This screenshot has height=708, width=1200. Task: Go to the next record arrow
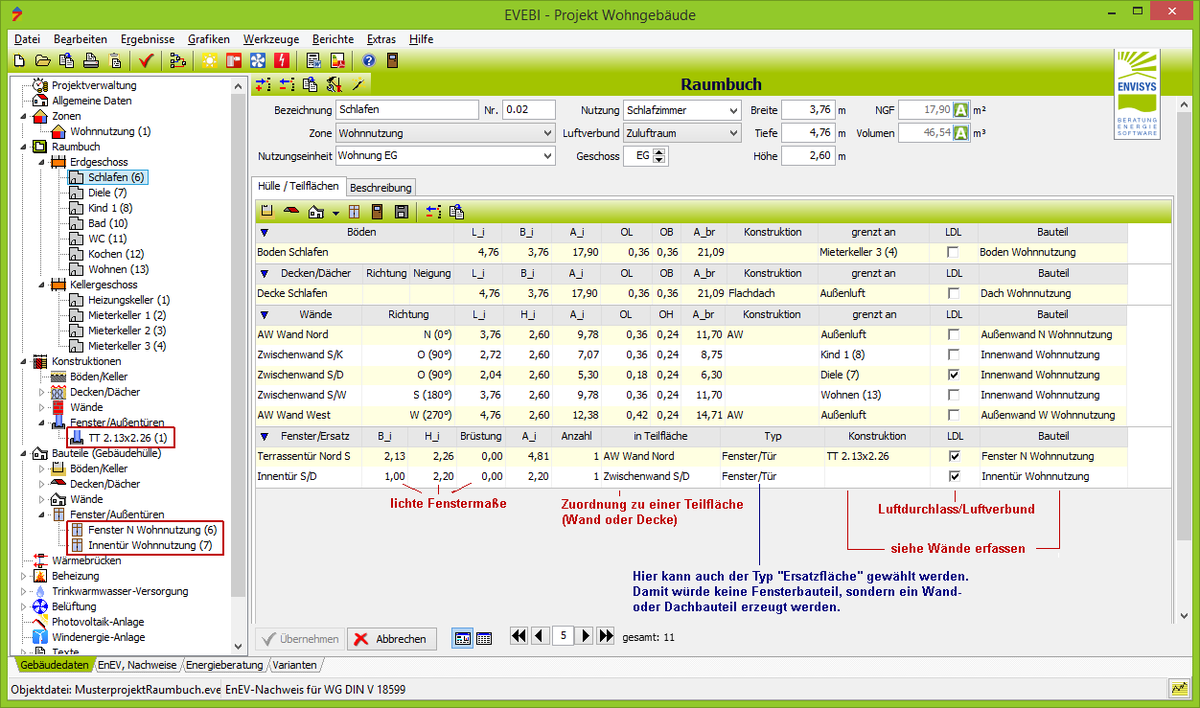(585, 636)
